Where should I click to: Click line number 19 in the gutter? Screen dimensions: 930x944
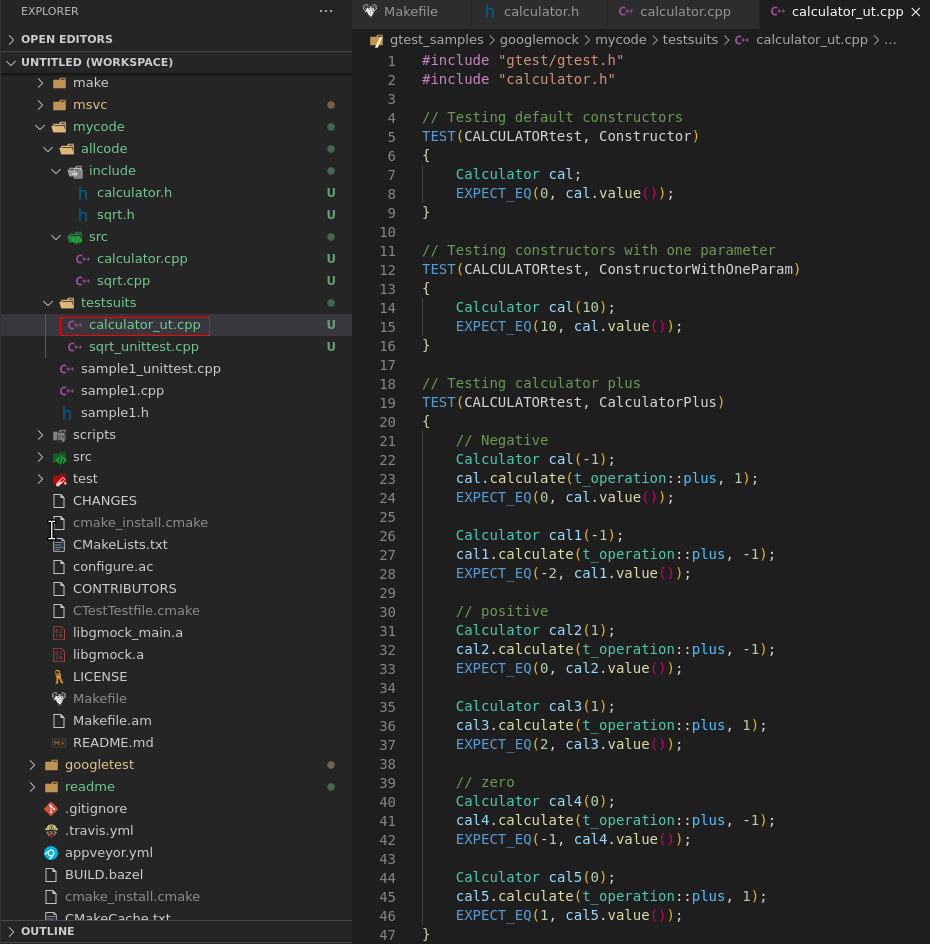coord(388,403)
